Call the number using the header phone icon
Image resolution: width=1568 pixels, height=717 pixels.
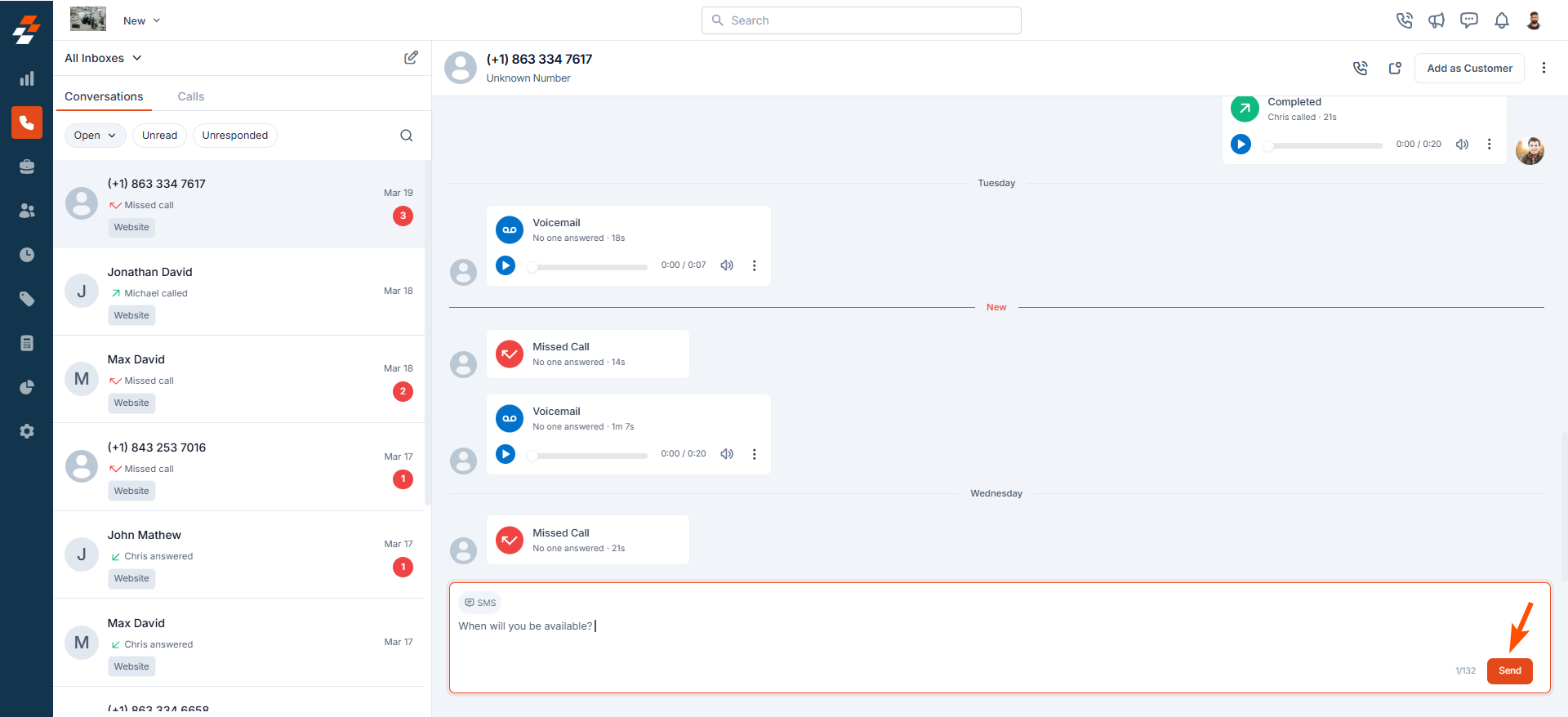[x=1361, y=69]
